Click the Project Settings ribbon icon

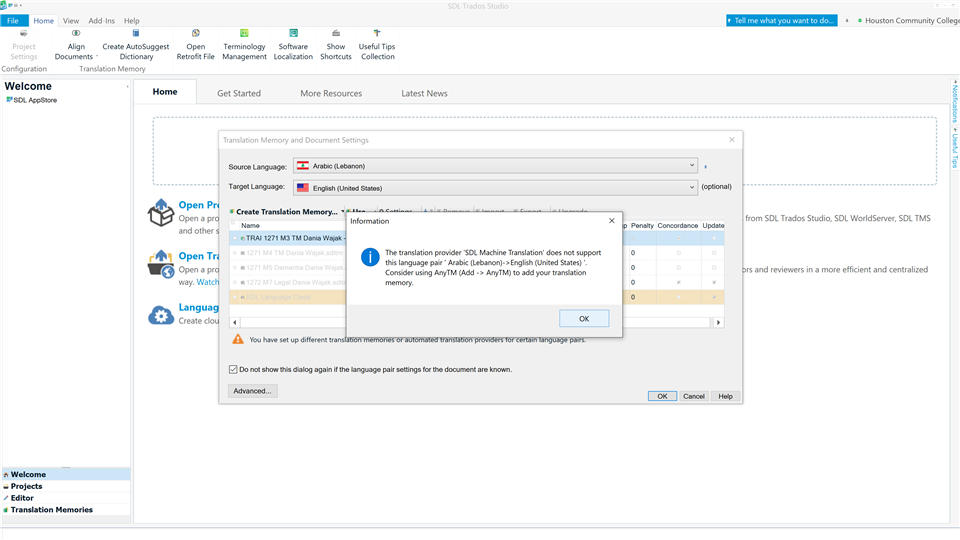coord(23,34)
